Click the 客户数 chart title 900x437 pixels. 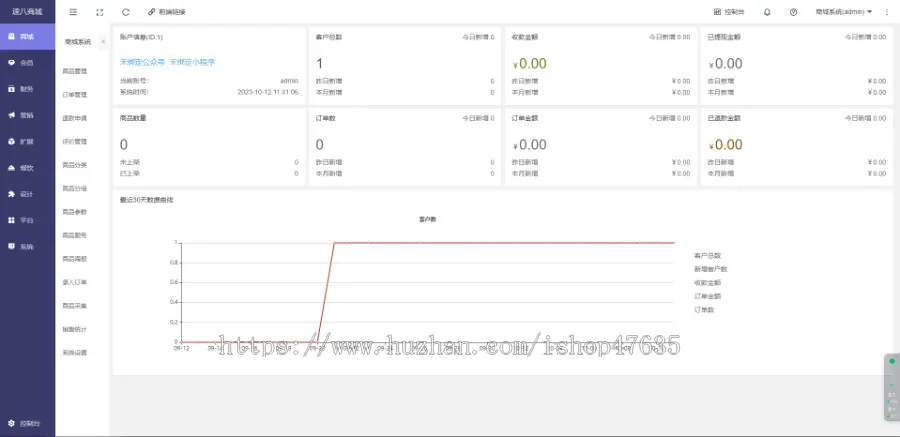427,219
